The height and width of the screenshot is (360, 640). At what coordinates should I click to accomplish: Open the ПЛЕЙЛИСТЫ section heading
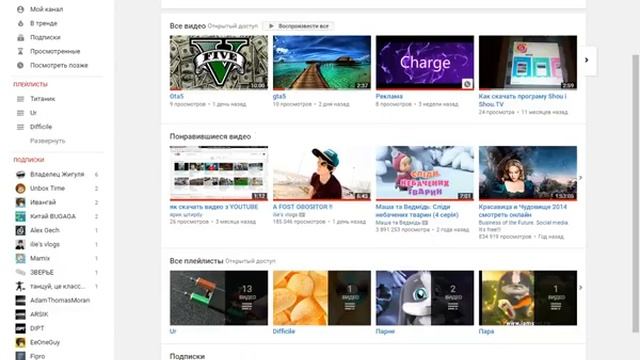31,84
